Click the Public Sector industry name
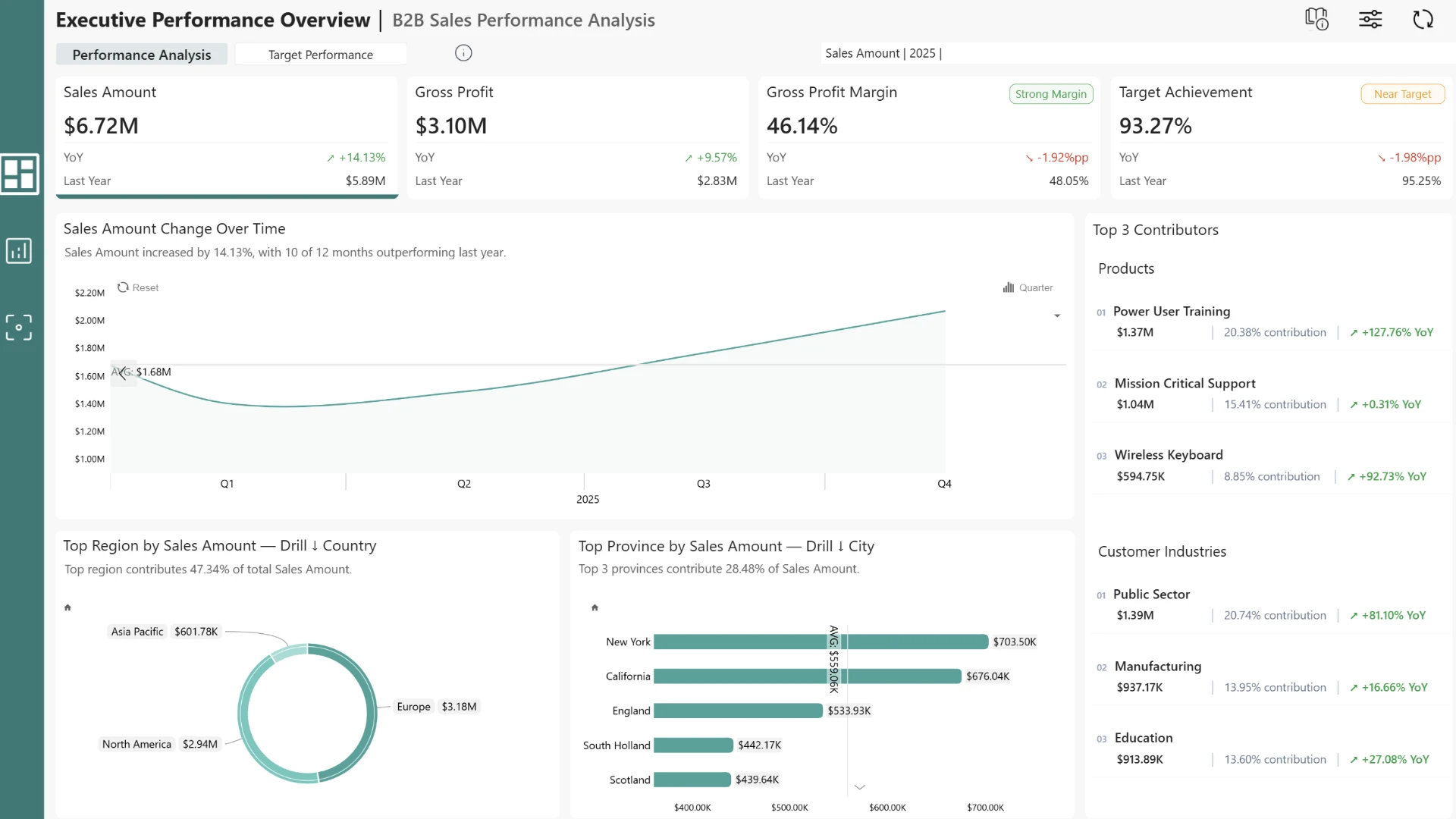 coord(1151,595)
